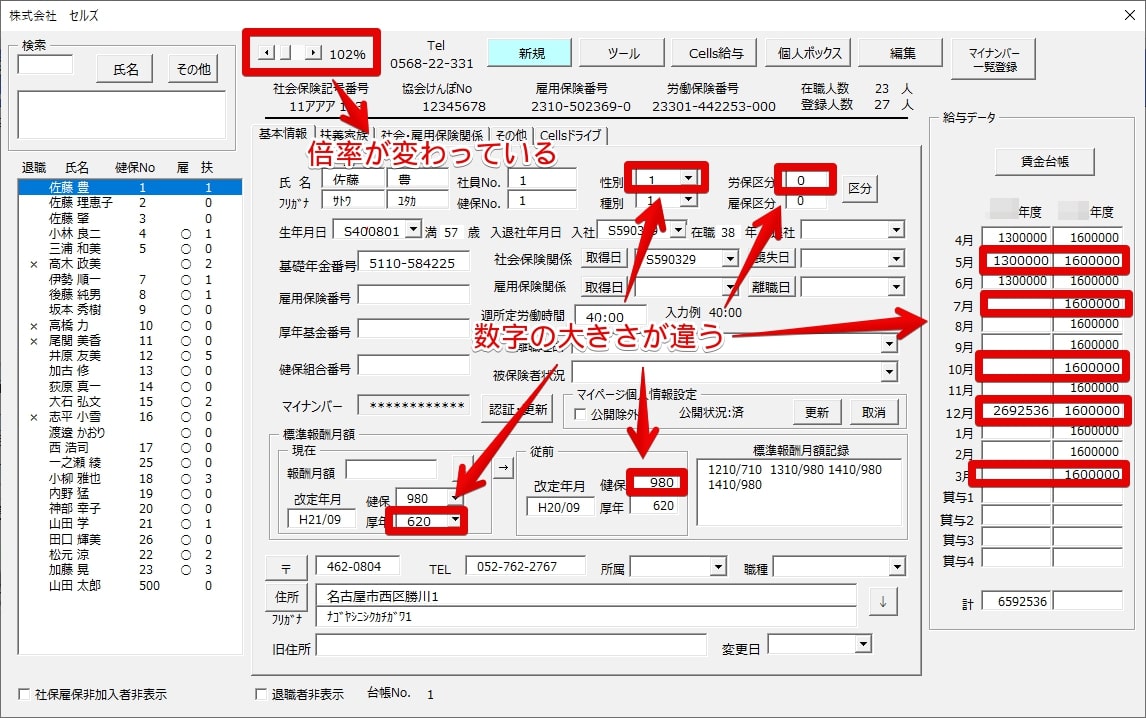Open the 離職日 date dropdown
Image resolution: width=1146 pixels, height=718 pixels.
coord(897,287)
